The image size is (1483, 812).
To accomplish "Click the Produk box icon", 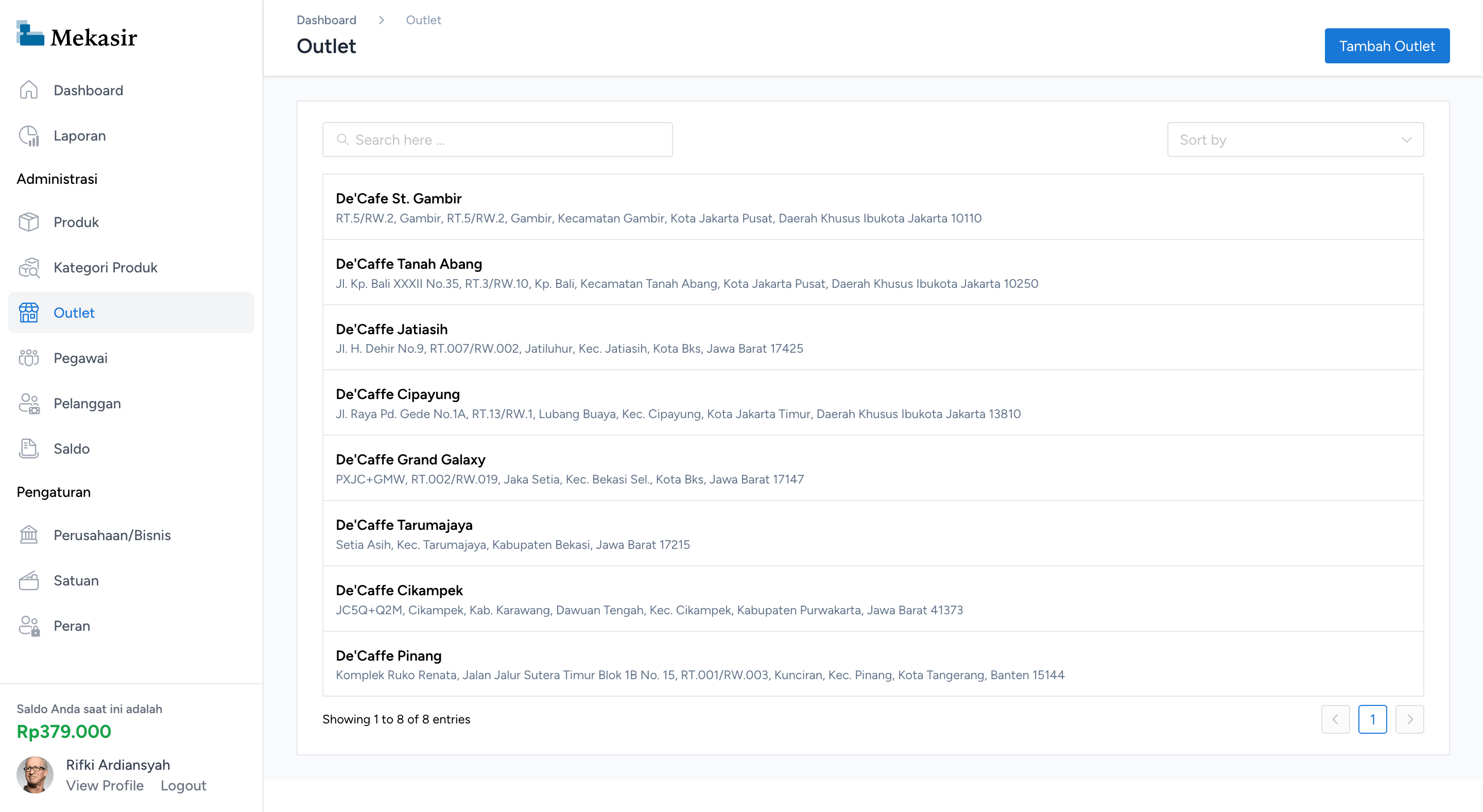I will tap(28, 222).
